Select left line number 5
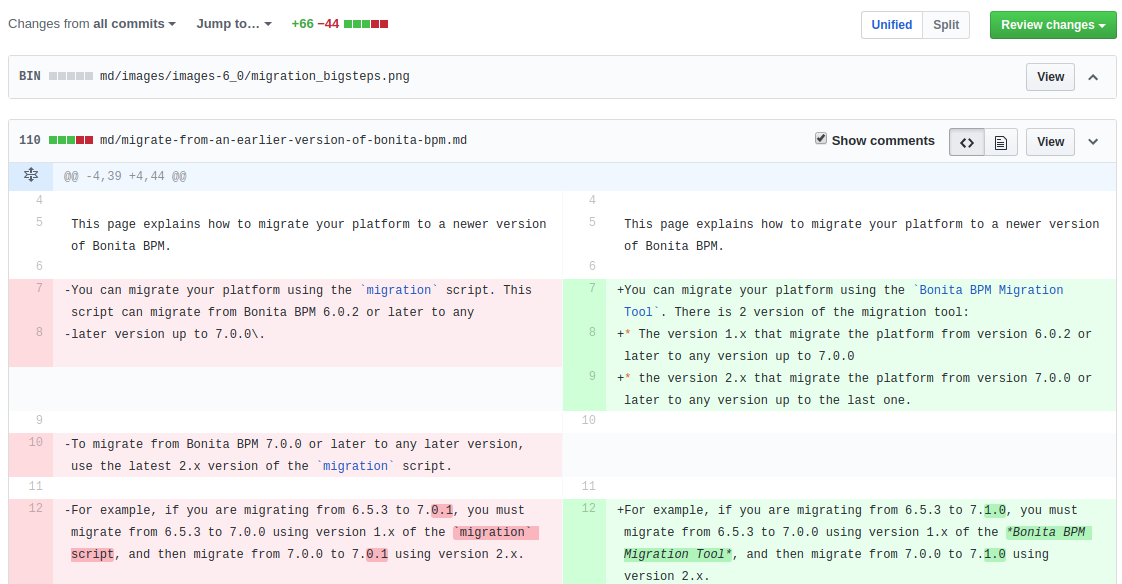1122x584 pixels. (39, 222)
